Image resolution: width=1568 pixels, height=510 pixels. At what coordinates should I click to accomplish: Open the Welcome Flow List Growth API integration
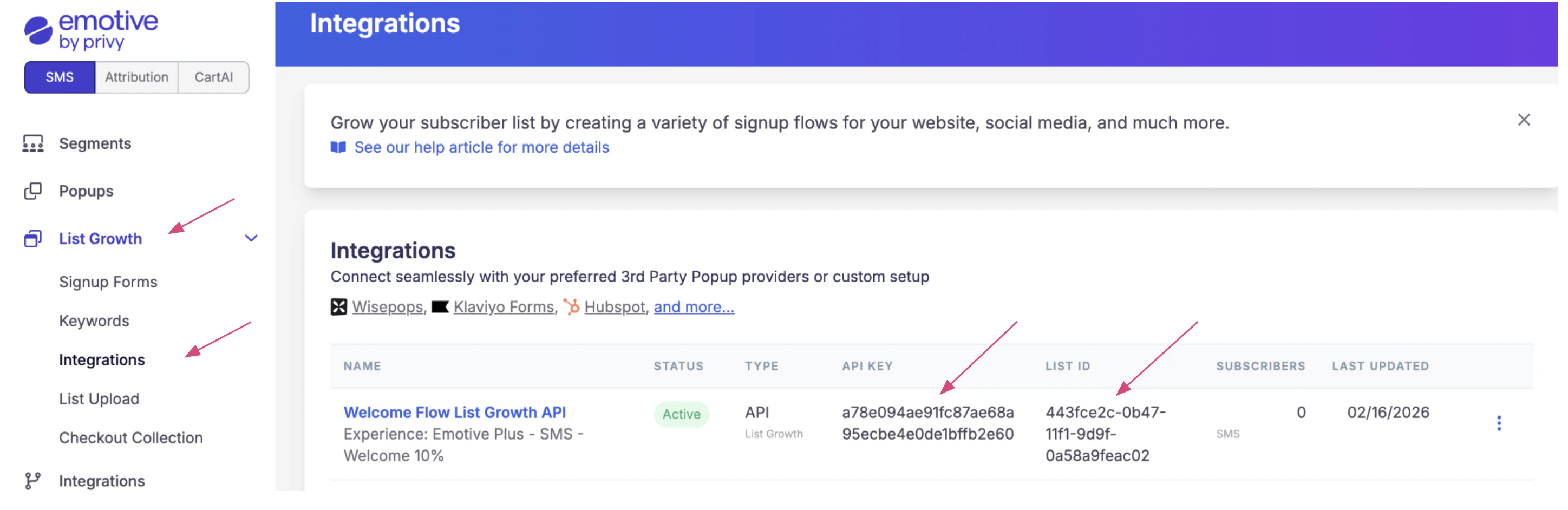pyautogui.click(x=454, y=412)
